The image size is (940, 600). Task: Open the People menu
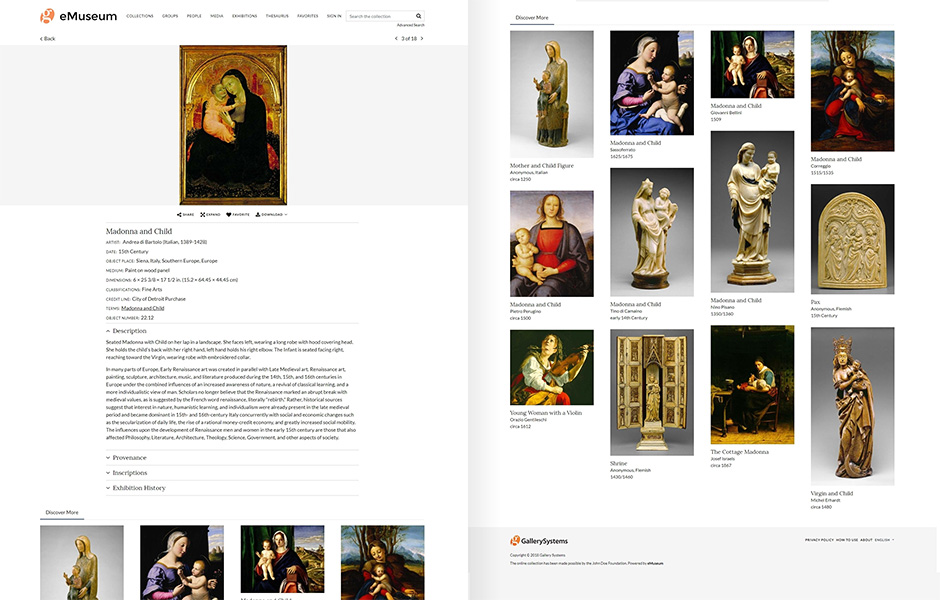tap(194, 16)
